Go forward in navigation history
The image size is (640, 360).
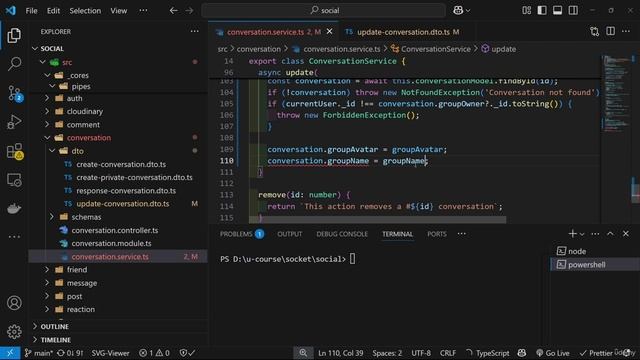(189, 11)
